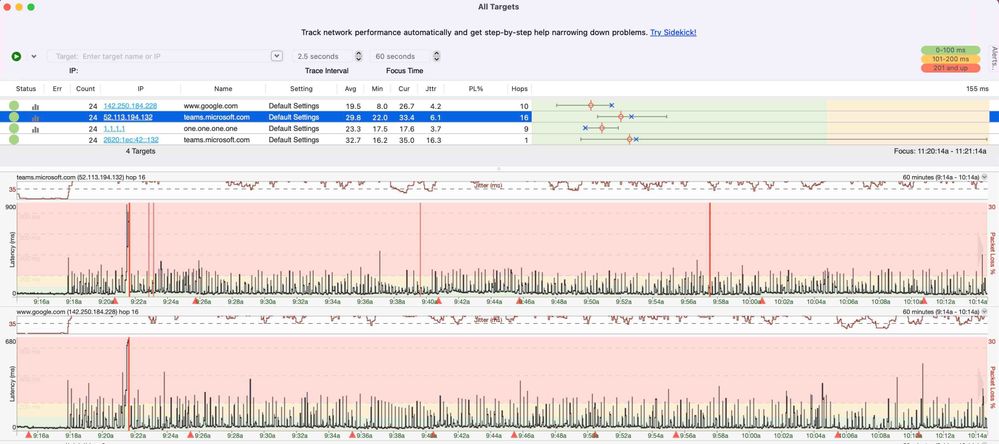The image size is (999, 444).
Task: Select the www.google.com name cell
Action: (x=211, y=106)
